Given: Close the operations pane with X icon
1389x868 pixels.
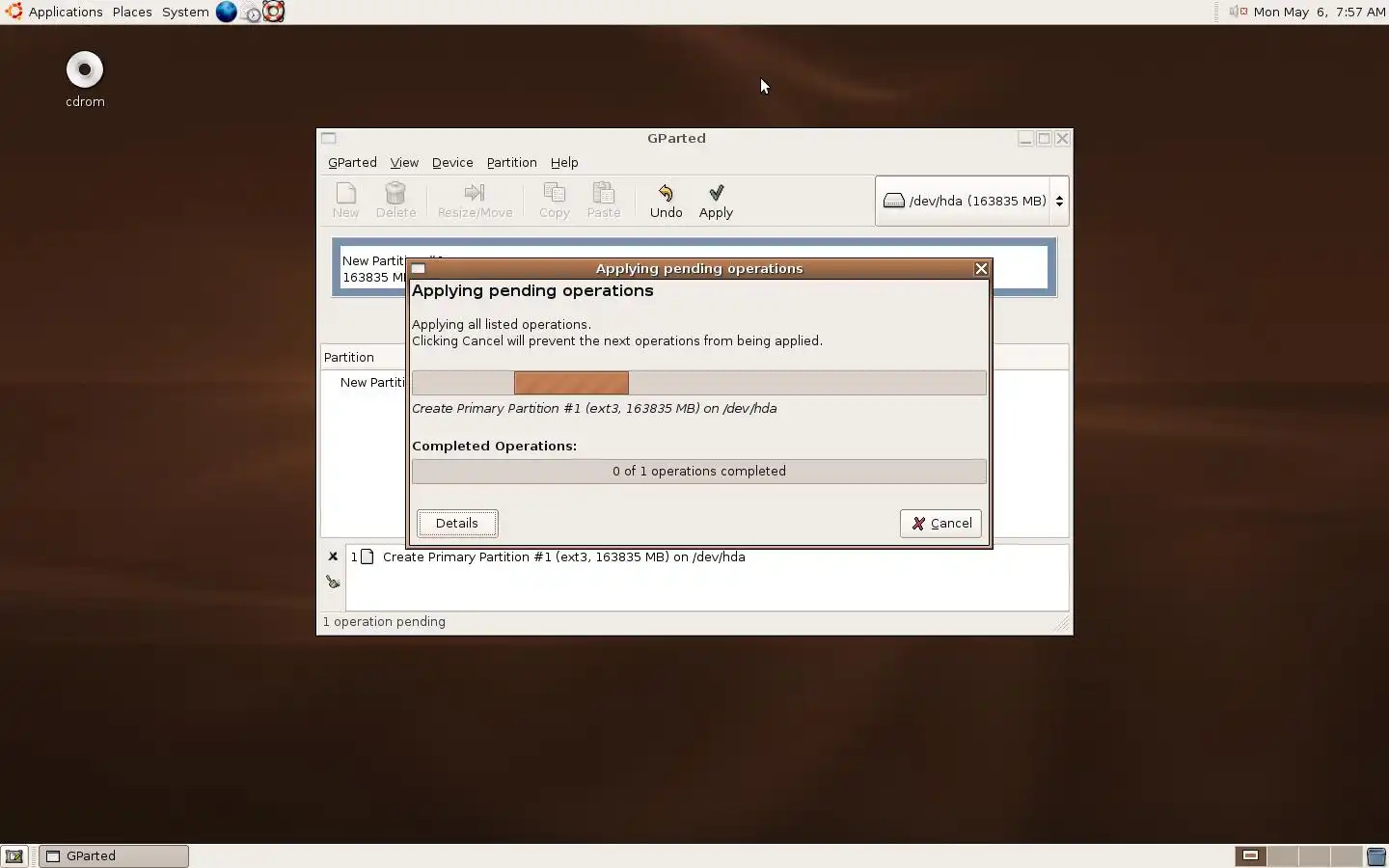Looking at the screenshot, I should (333, 556).
